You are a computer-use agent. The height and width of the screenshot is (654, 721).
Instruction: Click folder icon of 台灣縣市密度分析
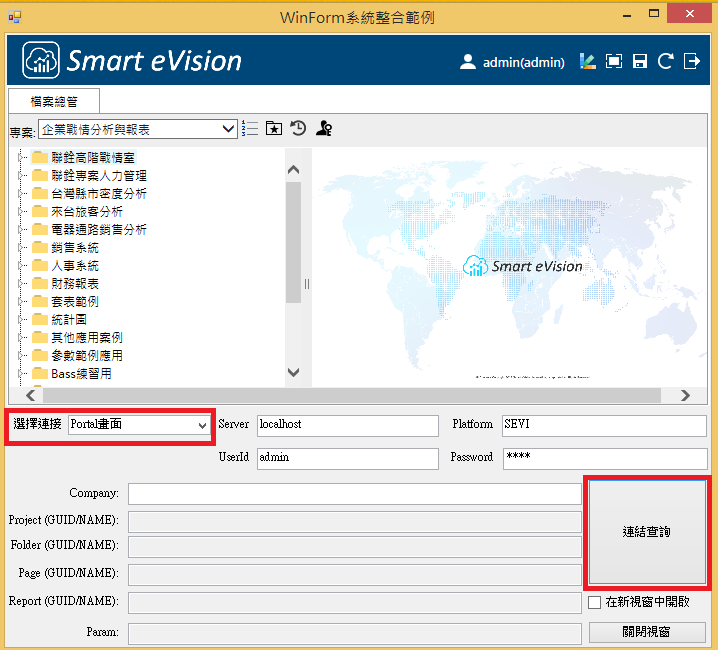[40, 194]
